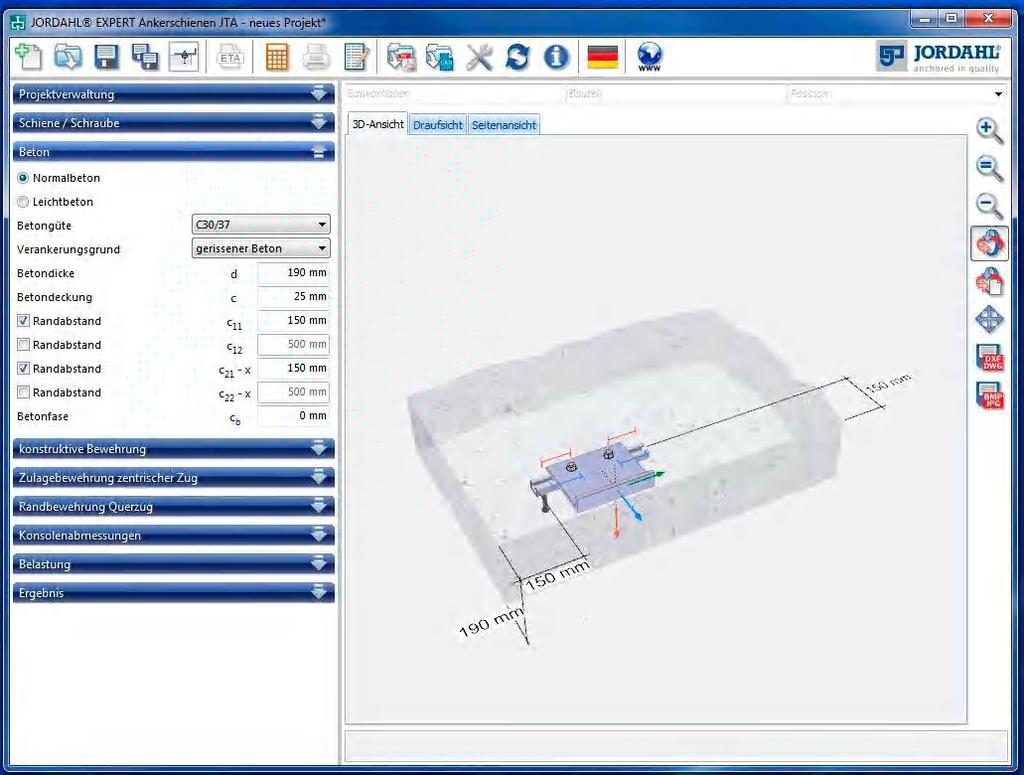Click the Bauteil field
The height and width of the screenshot is (775, 1024).
[x=675, y=94]
